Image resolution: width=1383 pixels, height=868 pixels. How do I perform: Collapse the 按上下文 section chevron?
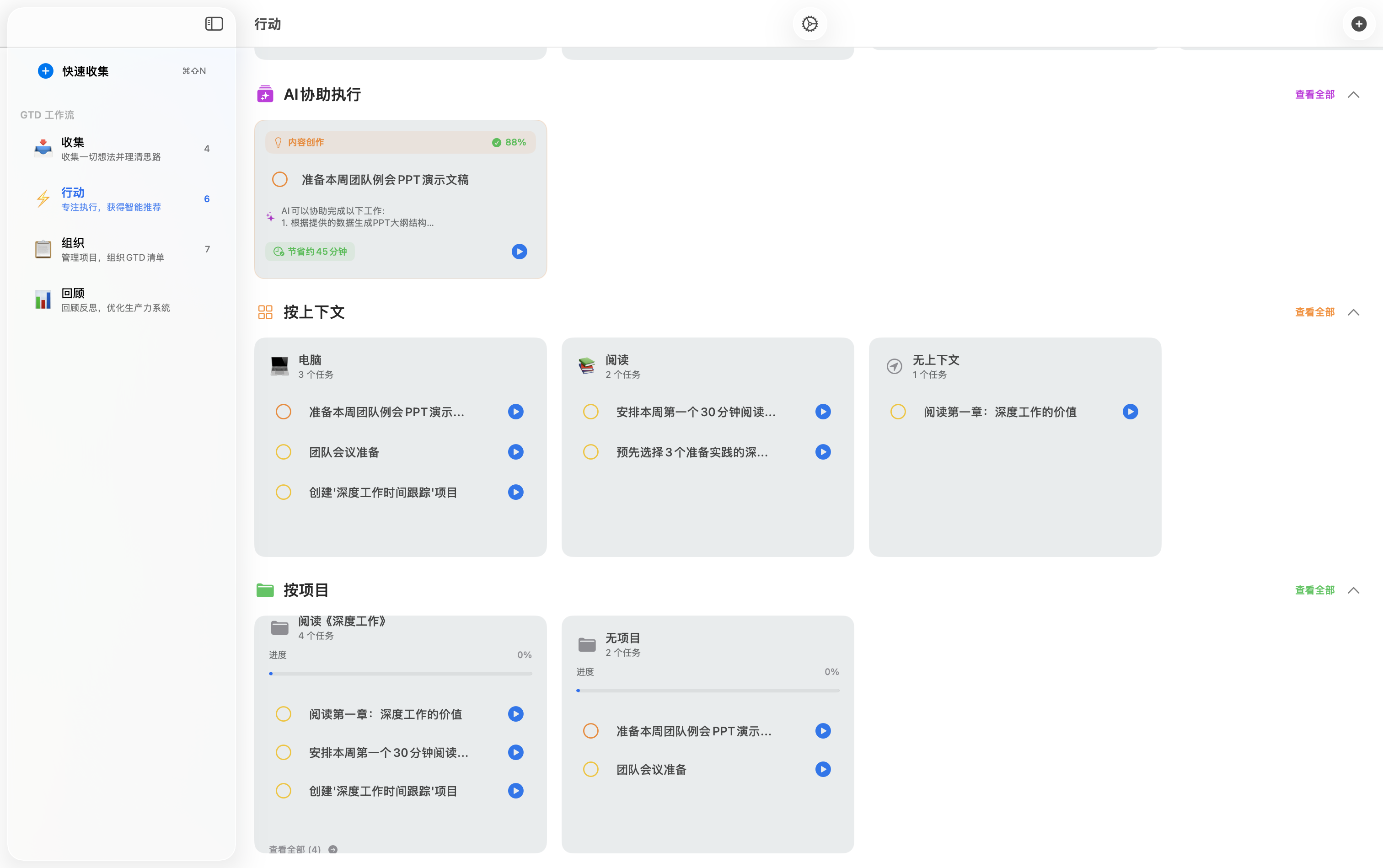[1353, 312]
